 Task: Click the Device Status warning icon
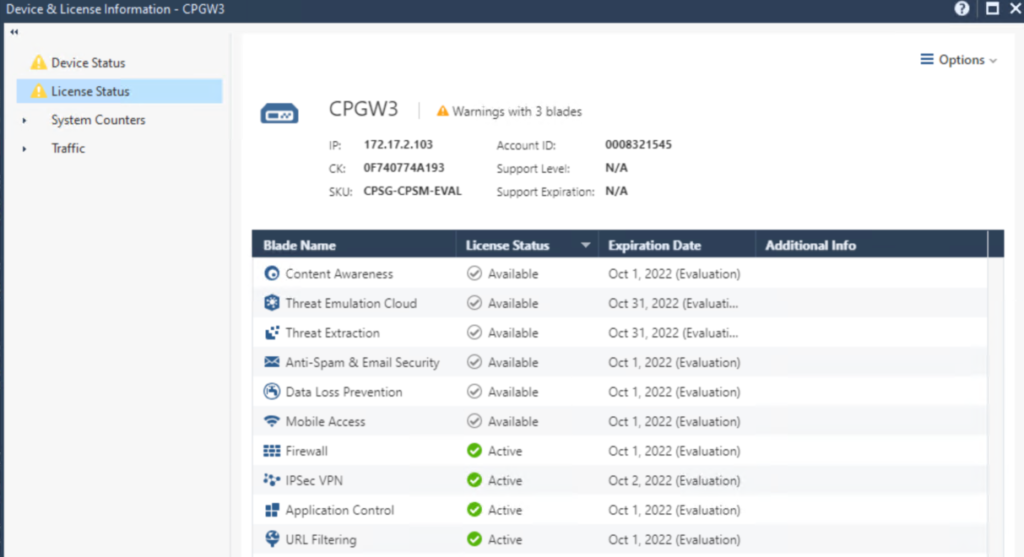point(39,63)
